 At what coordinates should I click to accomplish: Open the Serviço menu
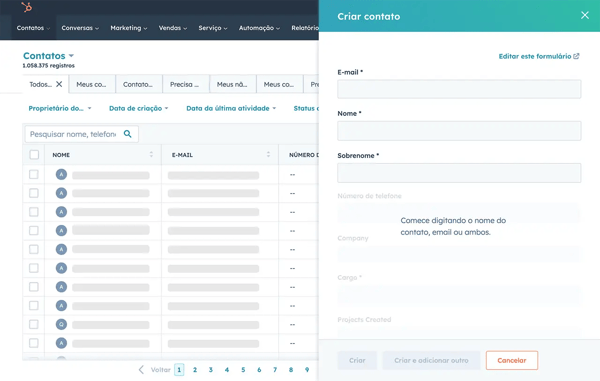[213, 28]
